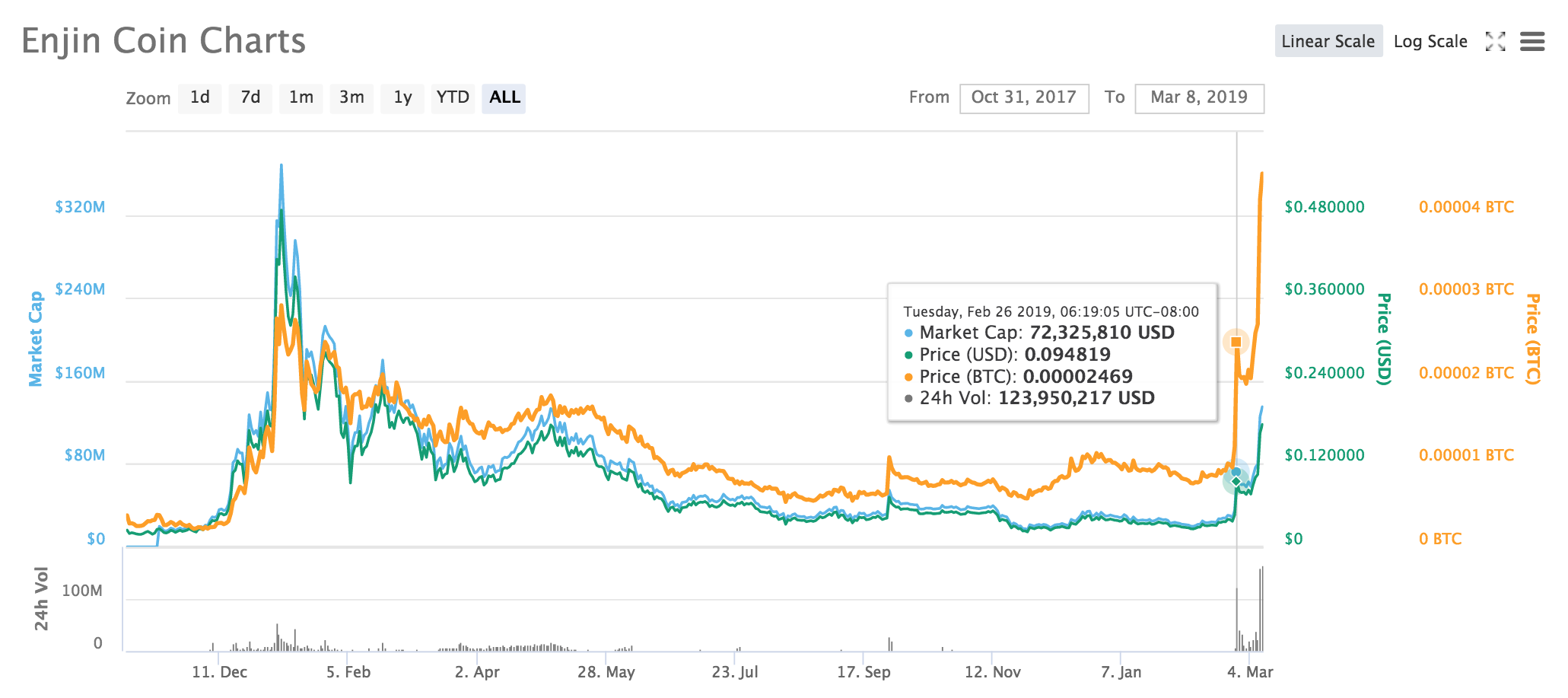Click the Zoom label
Screen dimensions: 1568x698
point(148,98)
